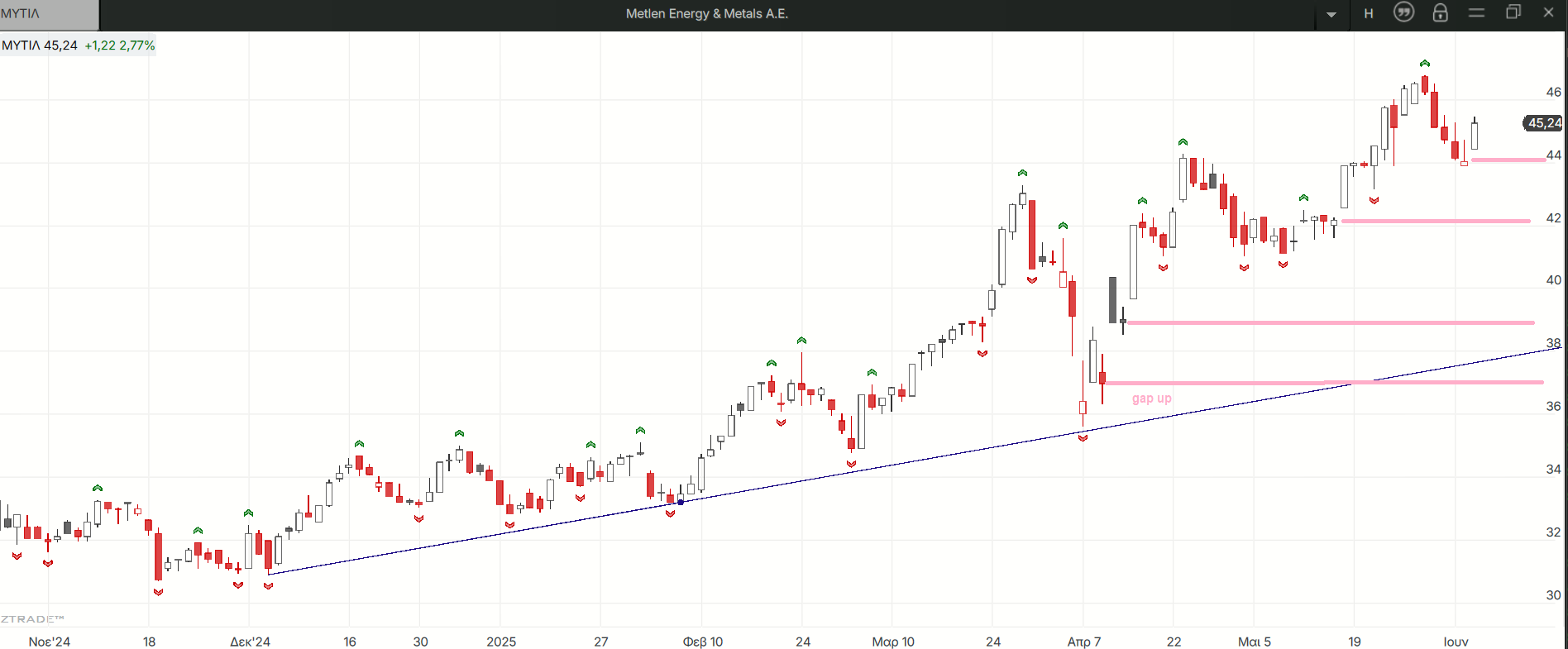Click the Απρ 7 date axis label
1568x649 pixels.
(x=1084, y=642)
